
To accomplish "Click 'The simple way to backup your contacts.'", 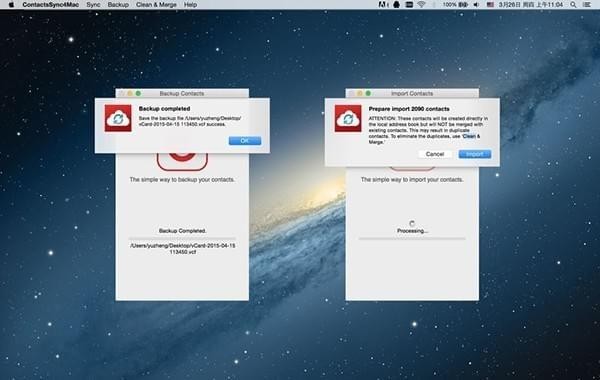I will tap(182, 179).
